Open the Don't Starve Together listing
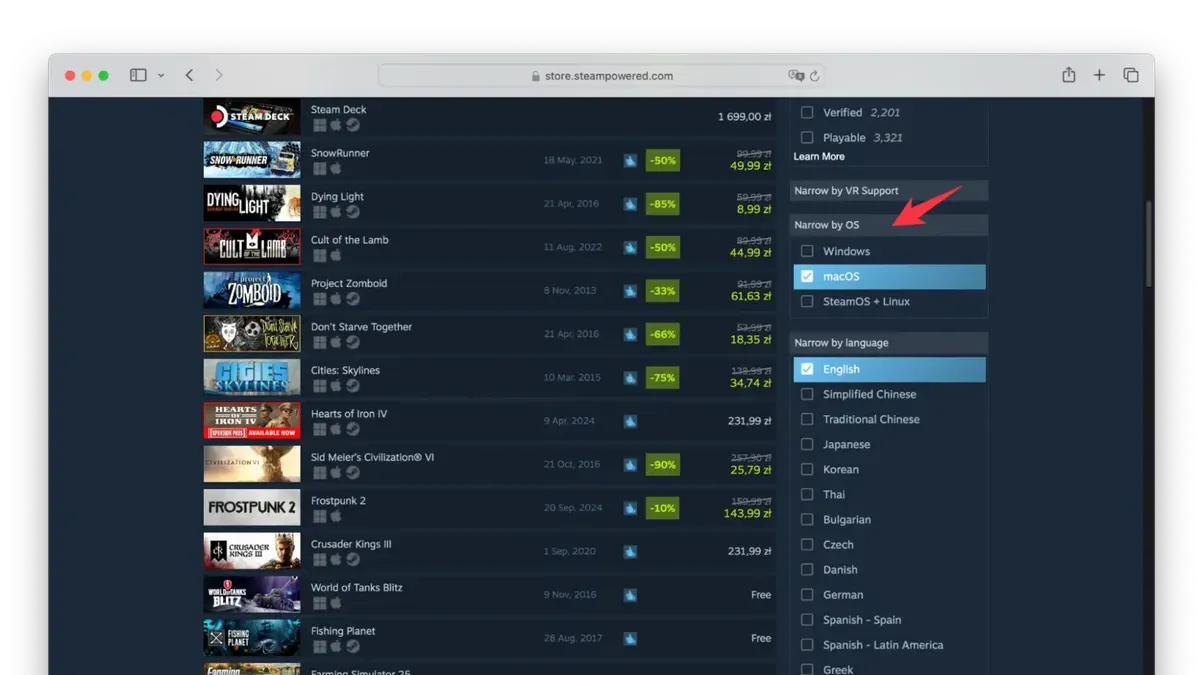Screen dimensions: 1200x675 tap(489, 334)
